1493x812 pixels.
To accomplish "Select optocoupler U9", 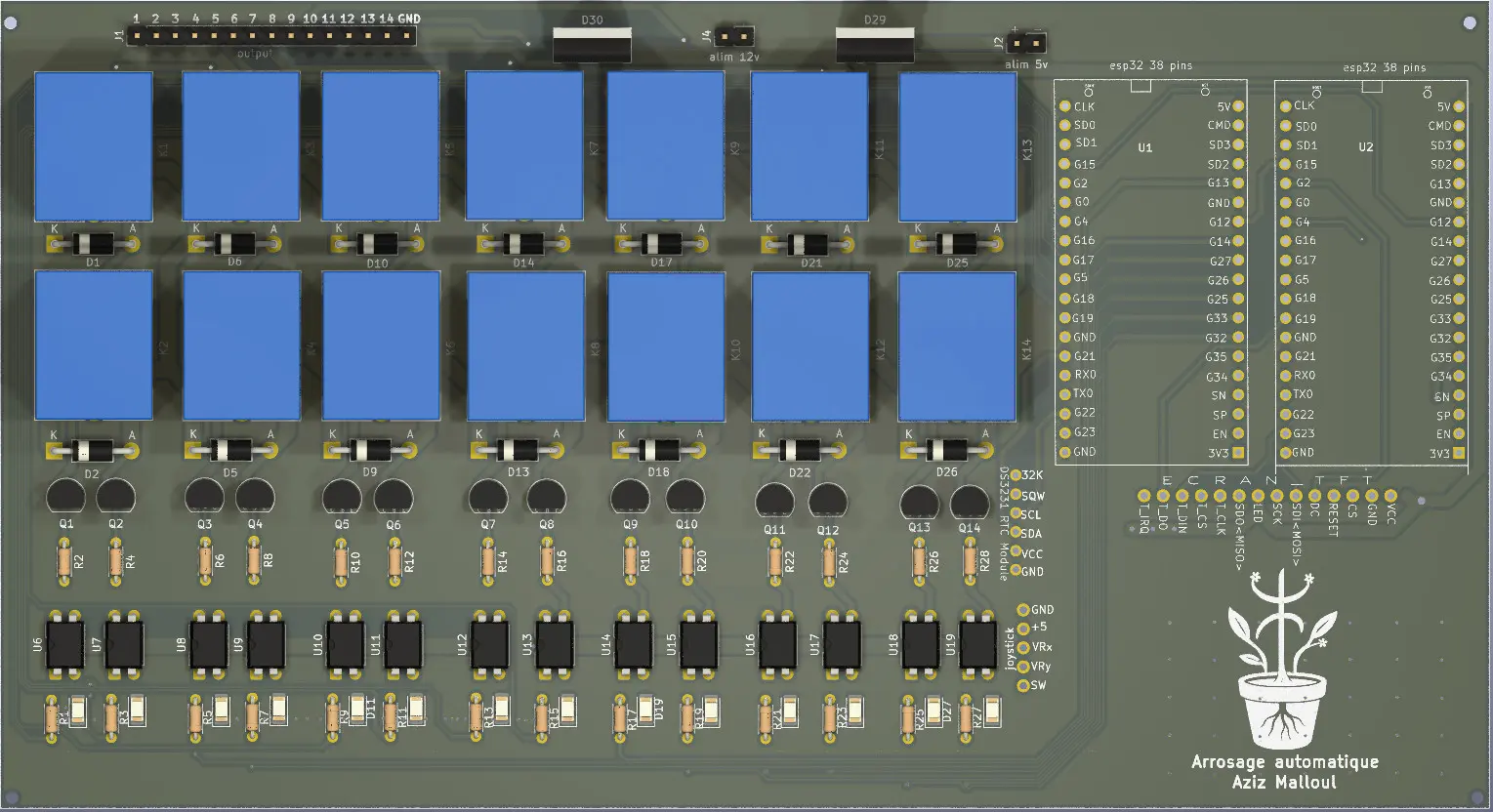I will coord(266,644).
